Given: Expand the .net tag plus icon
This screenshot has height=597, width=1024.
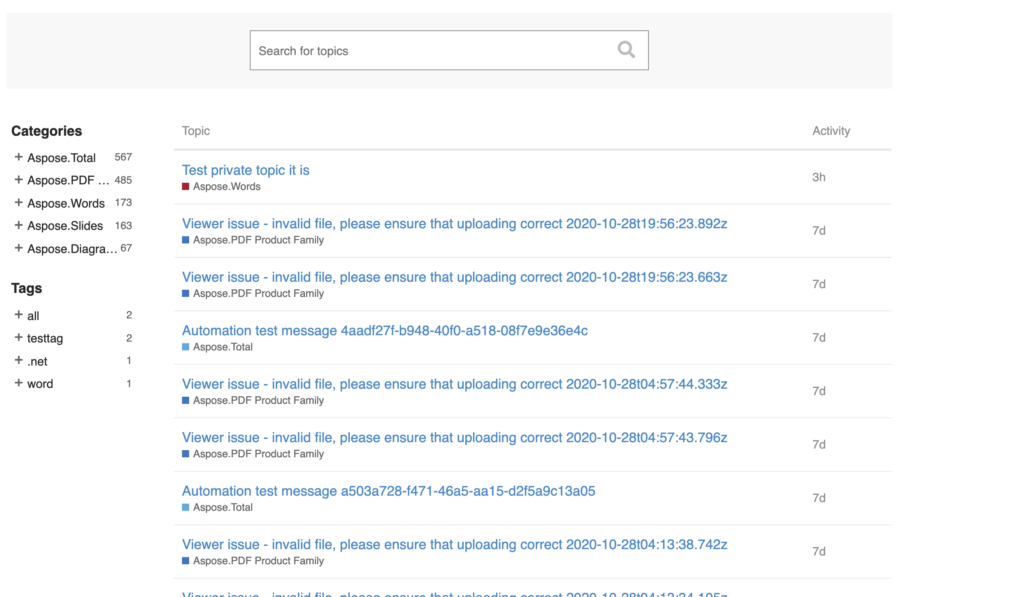Looking at the screenshot, I should (18, 361).
